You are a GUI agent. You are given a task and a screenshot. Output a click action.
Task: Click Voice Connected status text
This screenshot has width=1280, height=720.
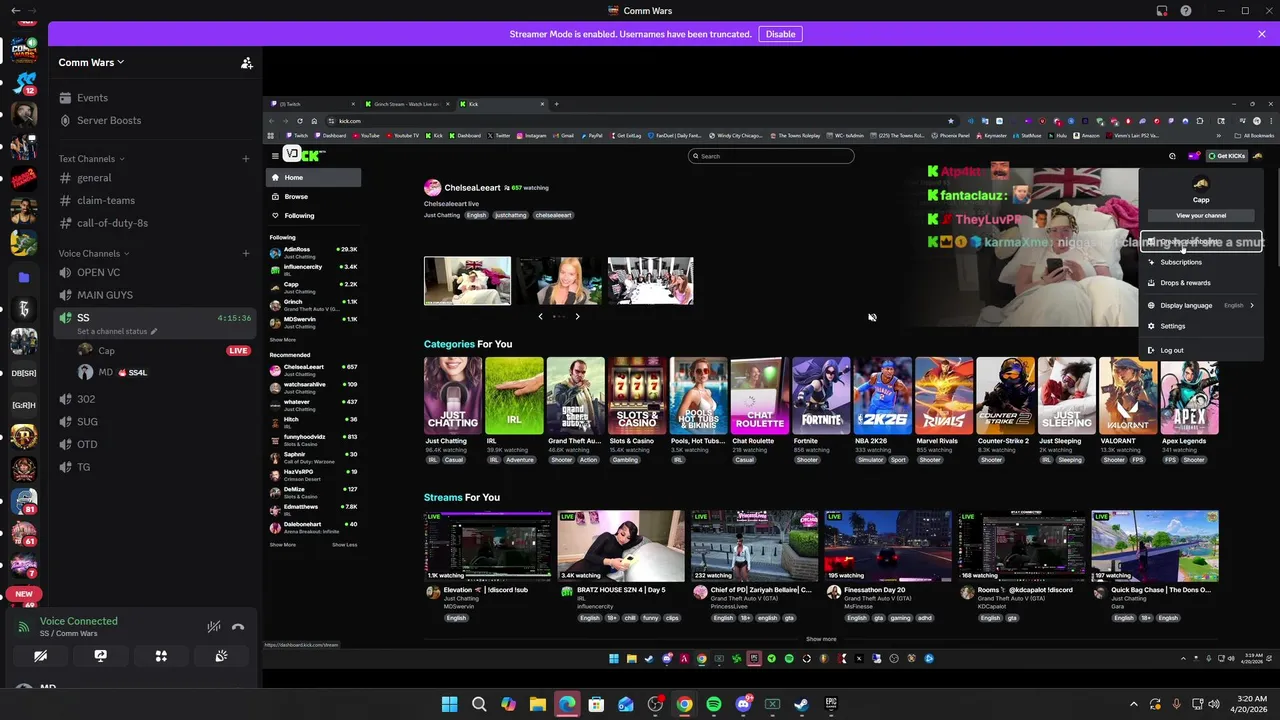[79, 621]
